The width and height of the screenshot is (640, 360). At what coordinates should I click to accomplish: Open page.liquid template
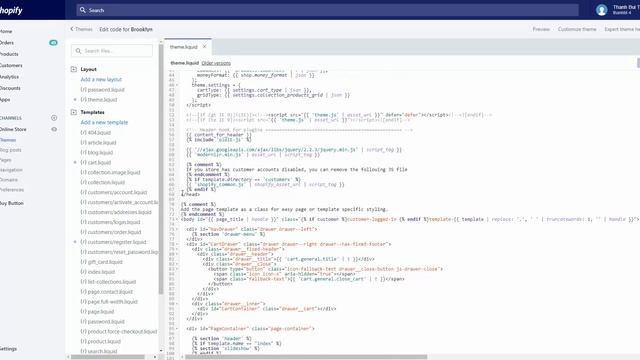pyautogui.click(x=97, y=311)
